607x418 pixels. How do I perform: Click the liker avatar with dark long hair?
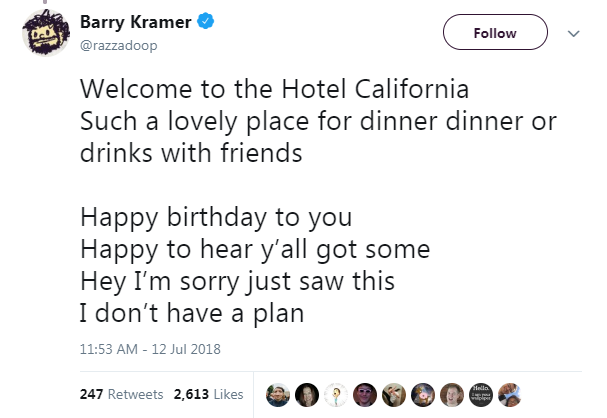point(308,394)
